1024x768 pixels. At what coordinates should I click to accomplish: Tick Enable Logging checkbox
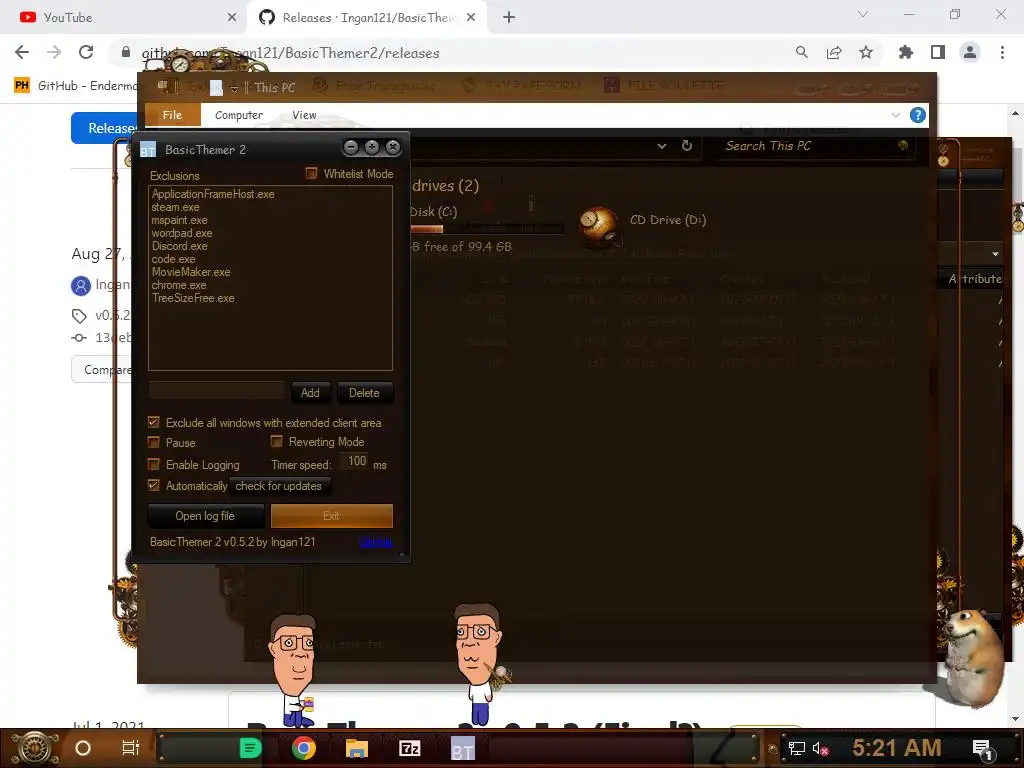pyautogui.click(x=153, y=464)
